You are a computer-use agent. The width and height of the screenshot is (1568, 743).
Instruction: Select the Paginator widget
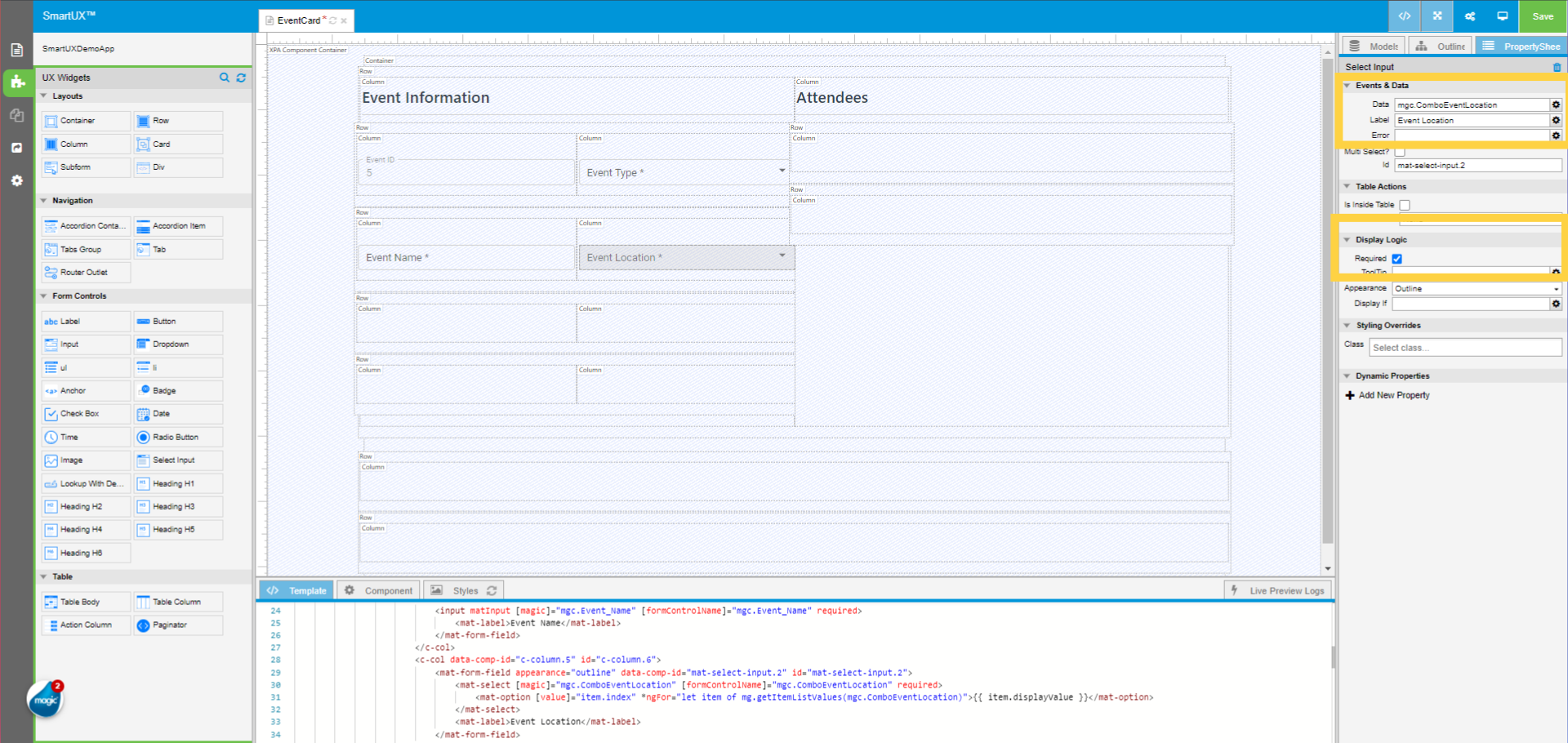click(x=177, y=625)
